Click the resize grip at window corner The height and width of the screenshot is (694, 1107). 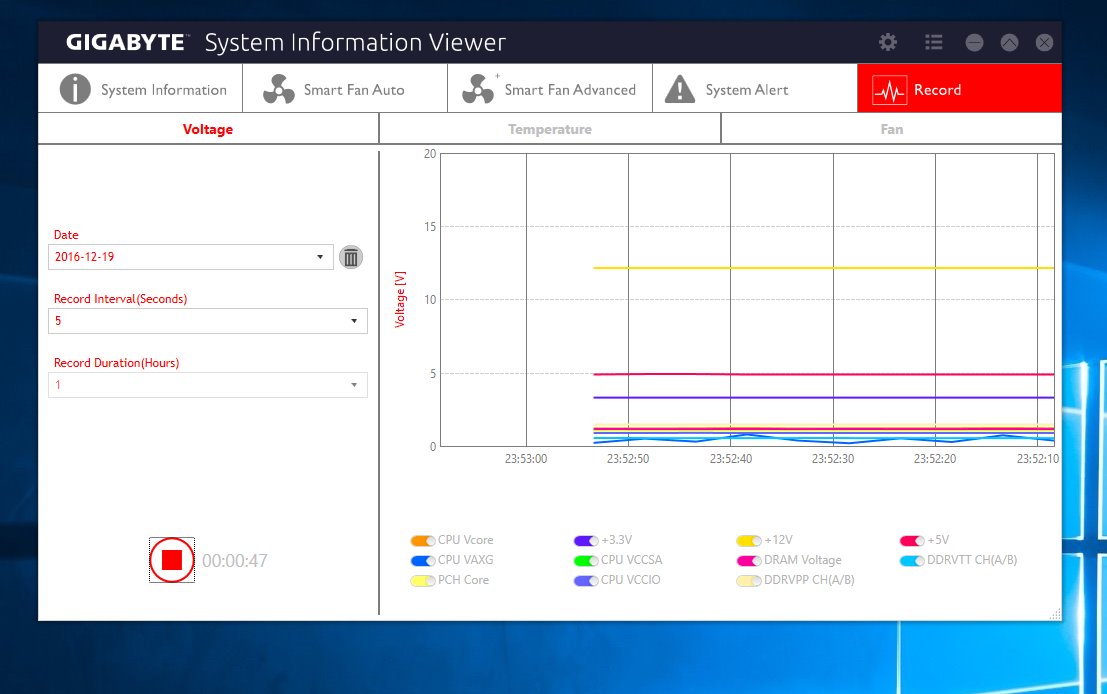(1055, 614)
